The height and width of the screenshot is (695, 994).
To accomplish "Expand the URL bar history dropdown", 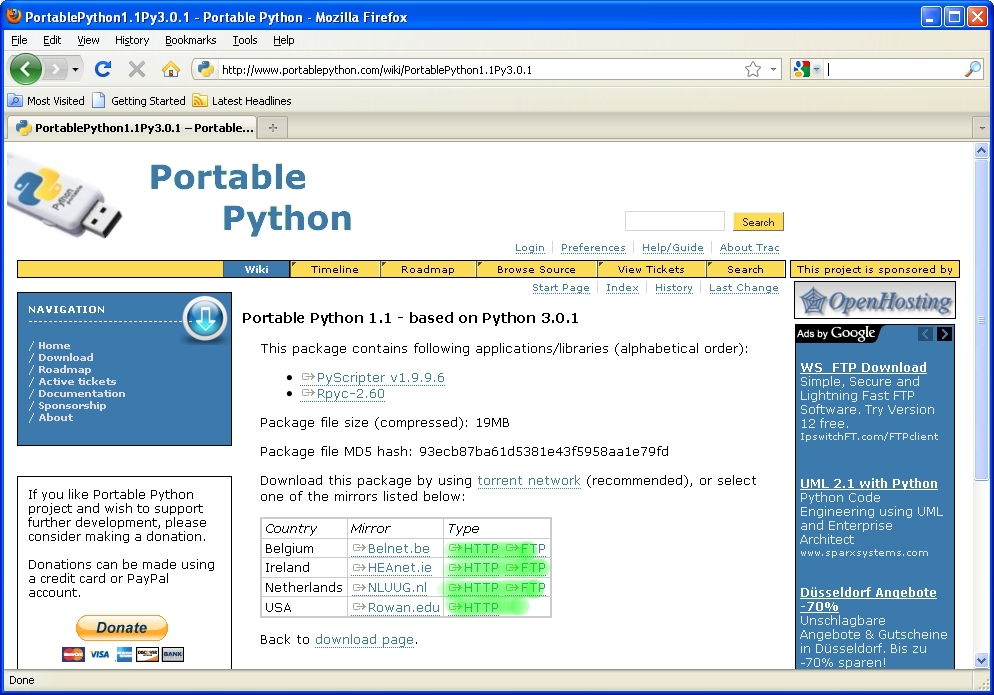I will tap(774, 69).
